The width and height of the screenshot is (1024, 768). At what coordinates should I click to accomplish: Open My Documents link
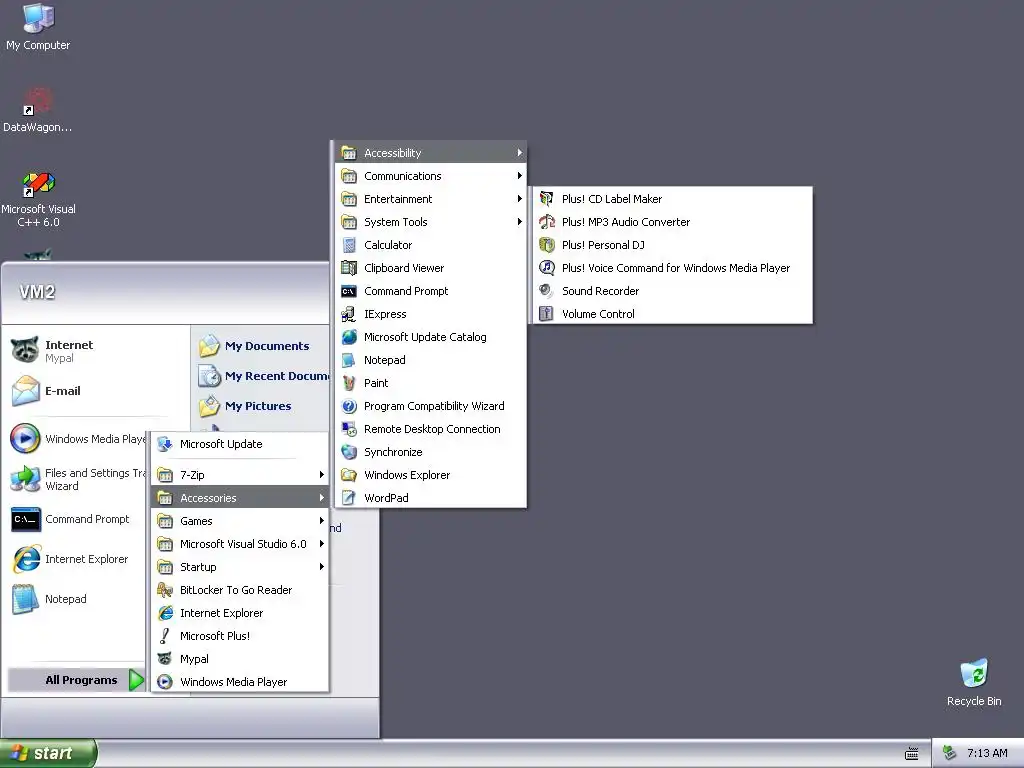pyautogui.click(x=254, y=345)
